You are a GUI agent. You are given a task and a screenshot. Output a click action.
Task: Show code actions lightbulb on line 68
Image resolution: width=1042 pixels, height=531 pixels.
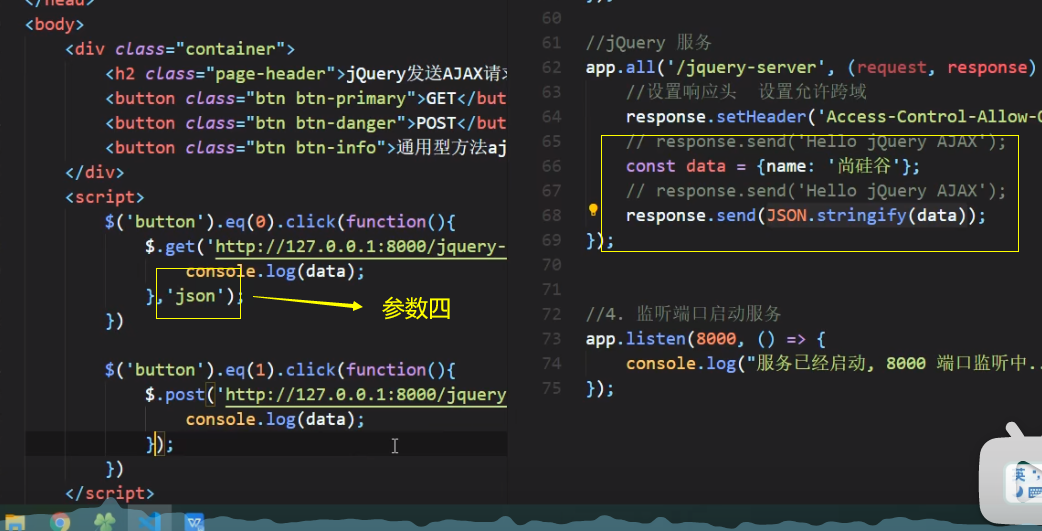coord(593,211)
